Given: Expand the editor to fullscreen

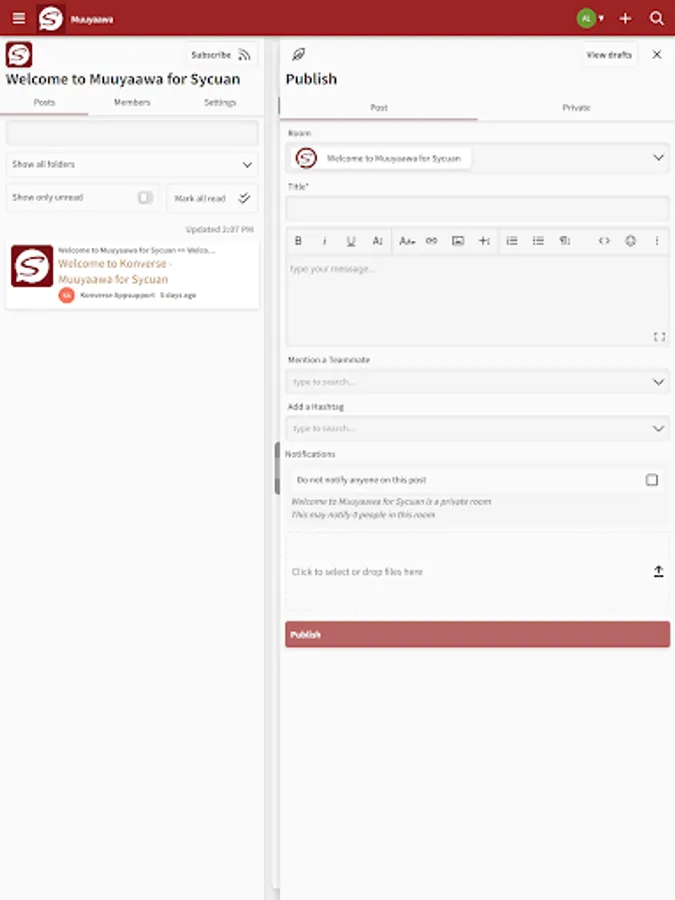Looking at the screenshot, I should [x=660, y=337].
